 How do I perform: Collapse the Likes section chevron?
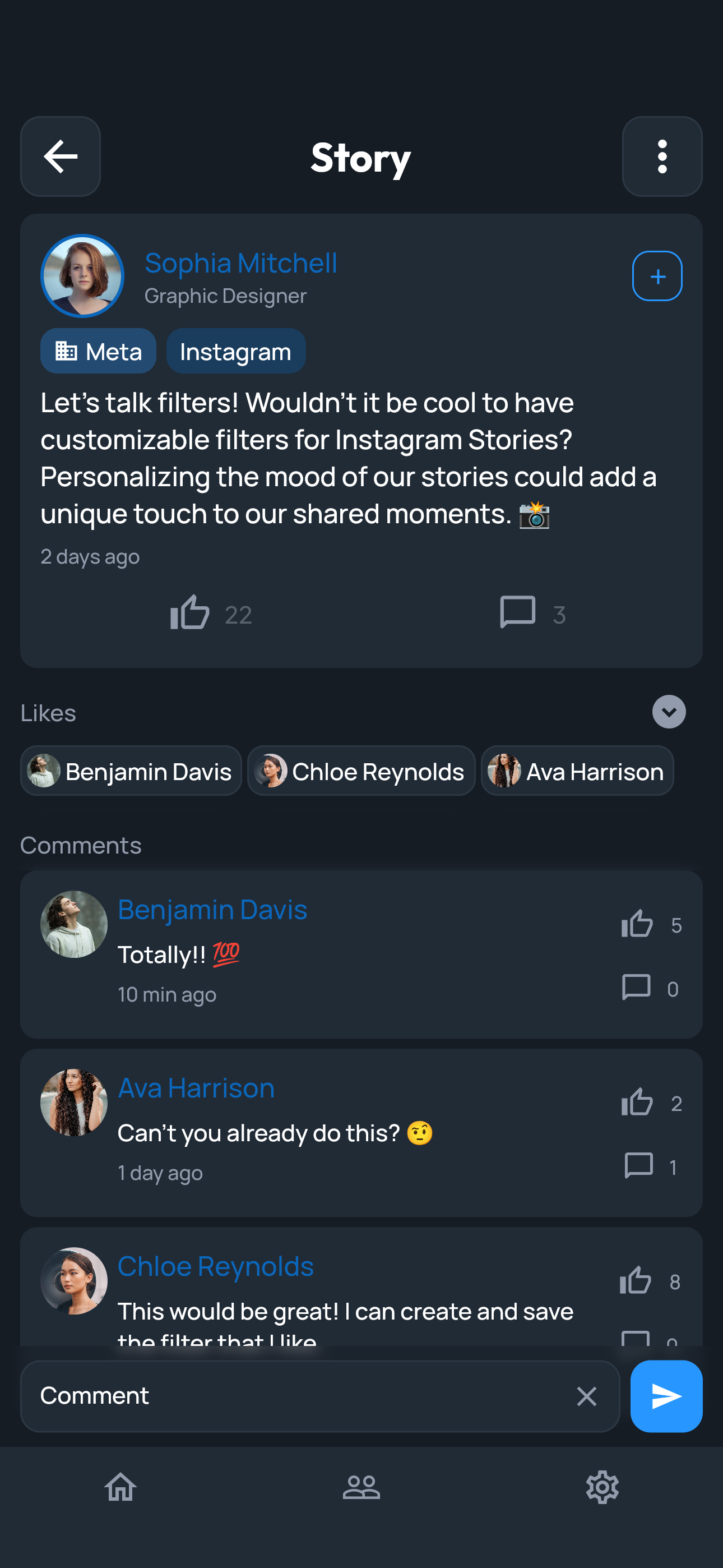tap(668, 712)
